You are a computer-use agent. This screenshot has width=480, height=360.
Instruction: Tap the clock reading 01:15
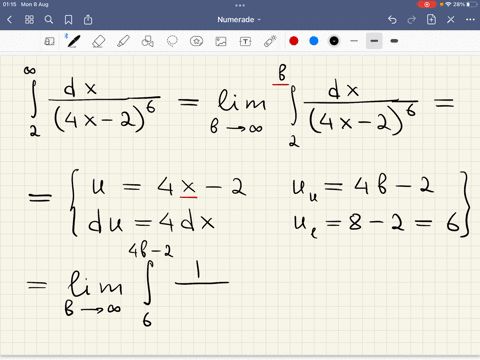point(9,4)
